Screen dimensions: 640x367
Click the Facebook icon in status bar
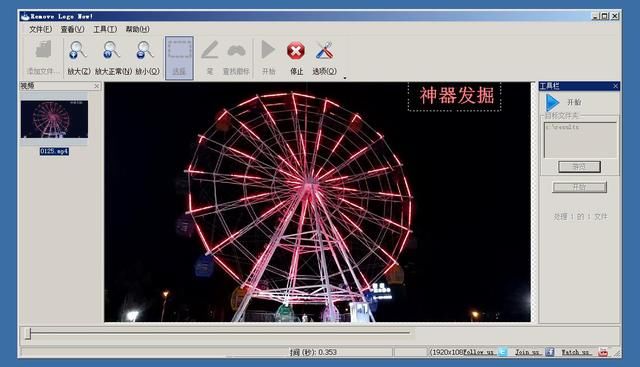point(550,352)
